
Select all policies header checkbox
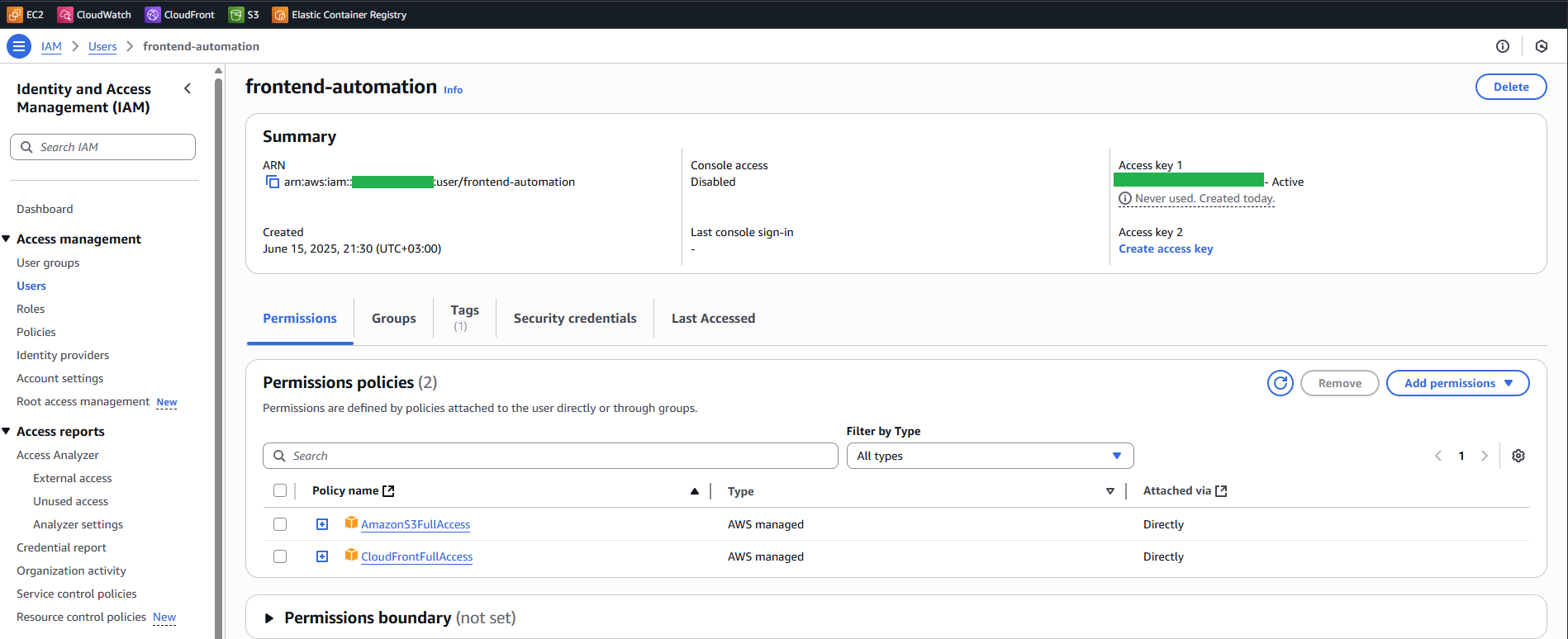click(280, 490)
